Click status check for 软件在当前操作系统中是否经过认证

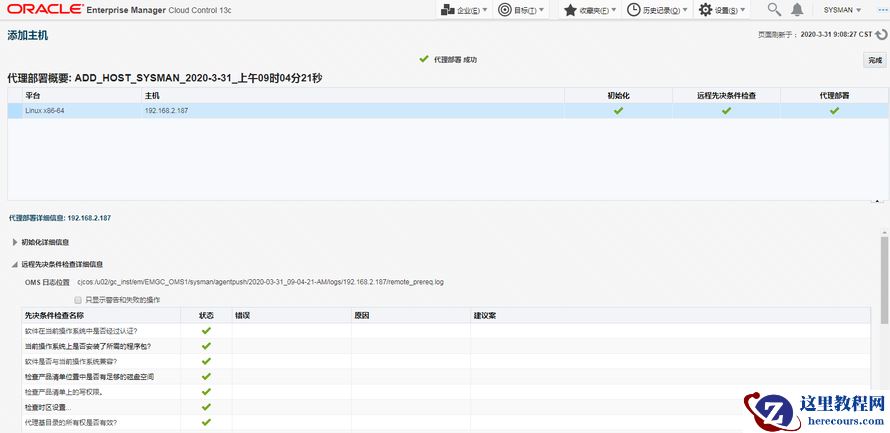tap(206, 330)
